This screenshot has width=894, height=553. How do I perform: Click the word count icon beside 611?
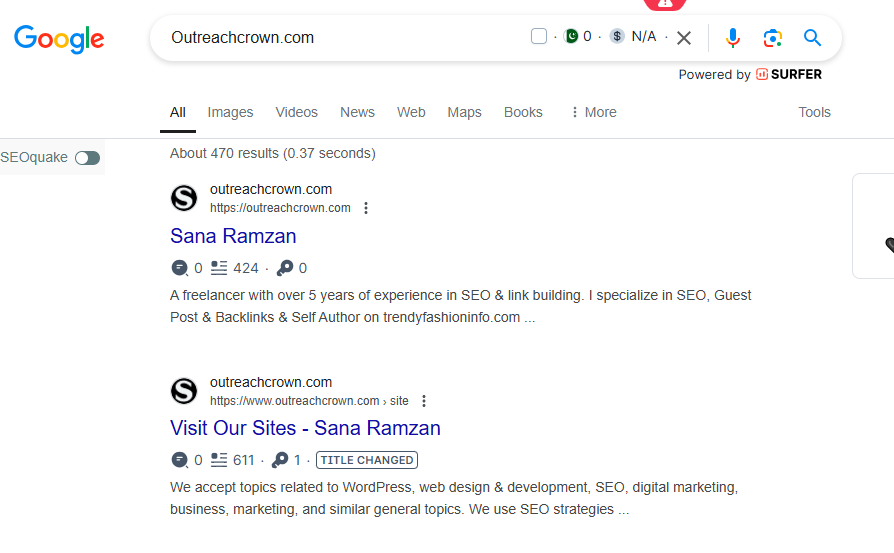(x=219, y=460)
